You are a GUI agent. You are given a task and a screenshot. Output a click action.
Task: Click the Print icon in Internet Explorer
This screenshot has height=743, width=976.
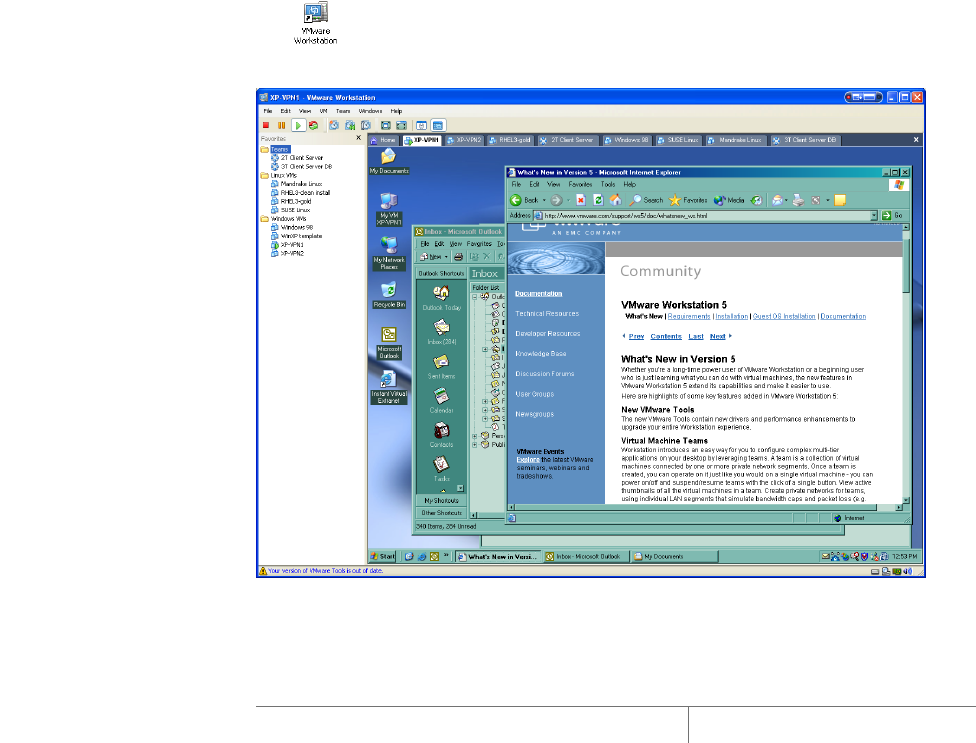(x=799, y=200)
